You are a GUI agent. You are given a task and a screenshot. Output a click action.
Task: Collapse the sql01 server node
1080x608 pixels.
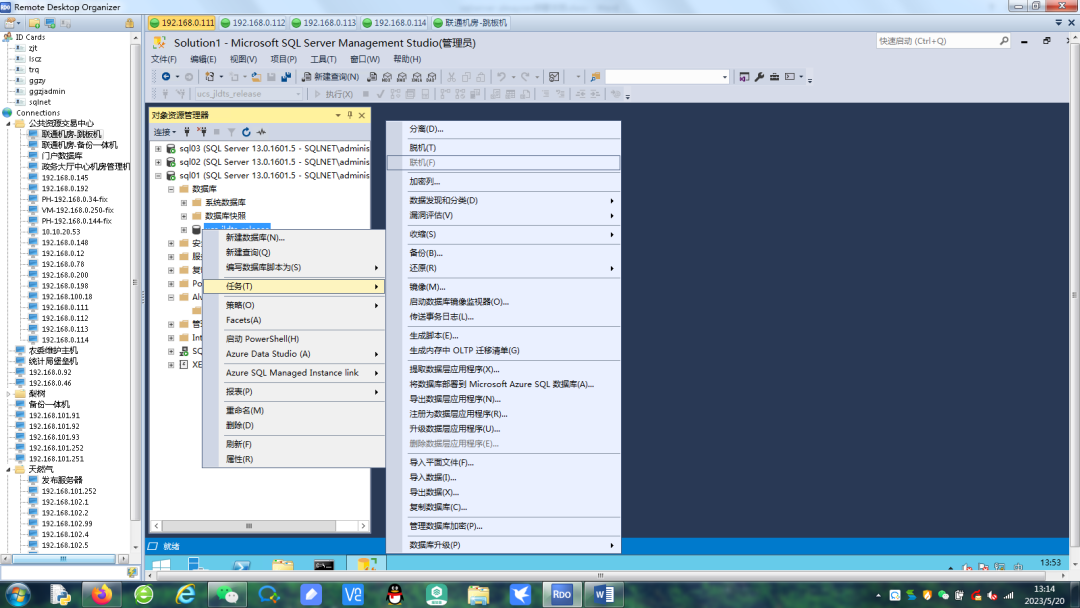[158, 176]
